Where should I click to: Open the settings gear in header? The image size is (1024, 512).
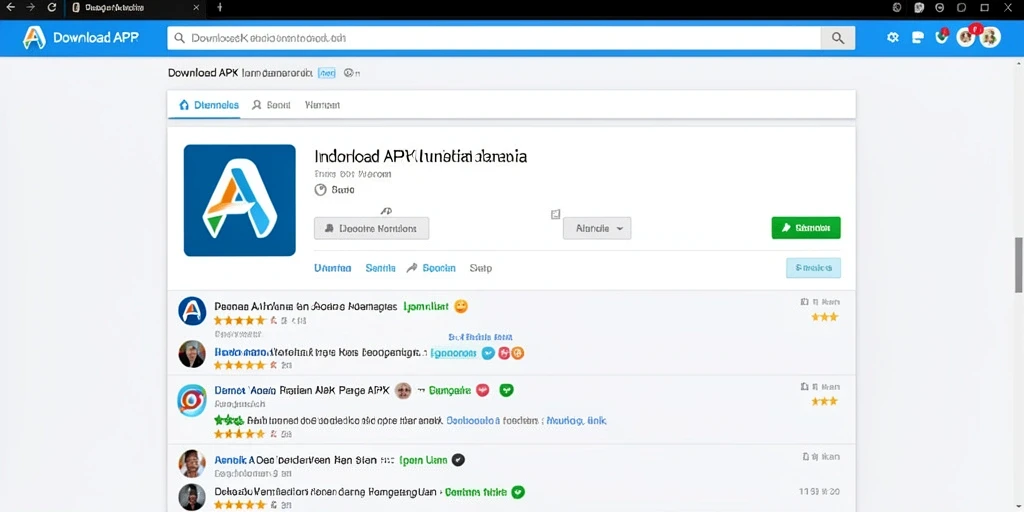893,37
